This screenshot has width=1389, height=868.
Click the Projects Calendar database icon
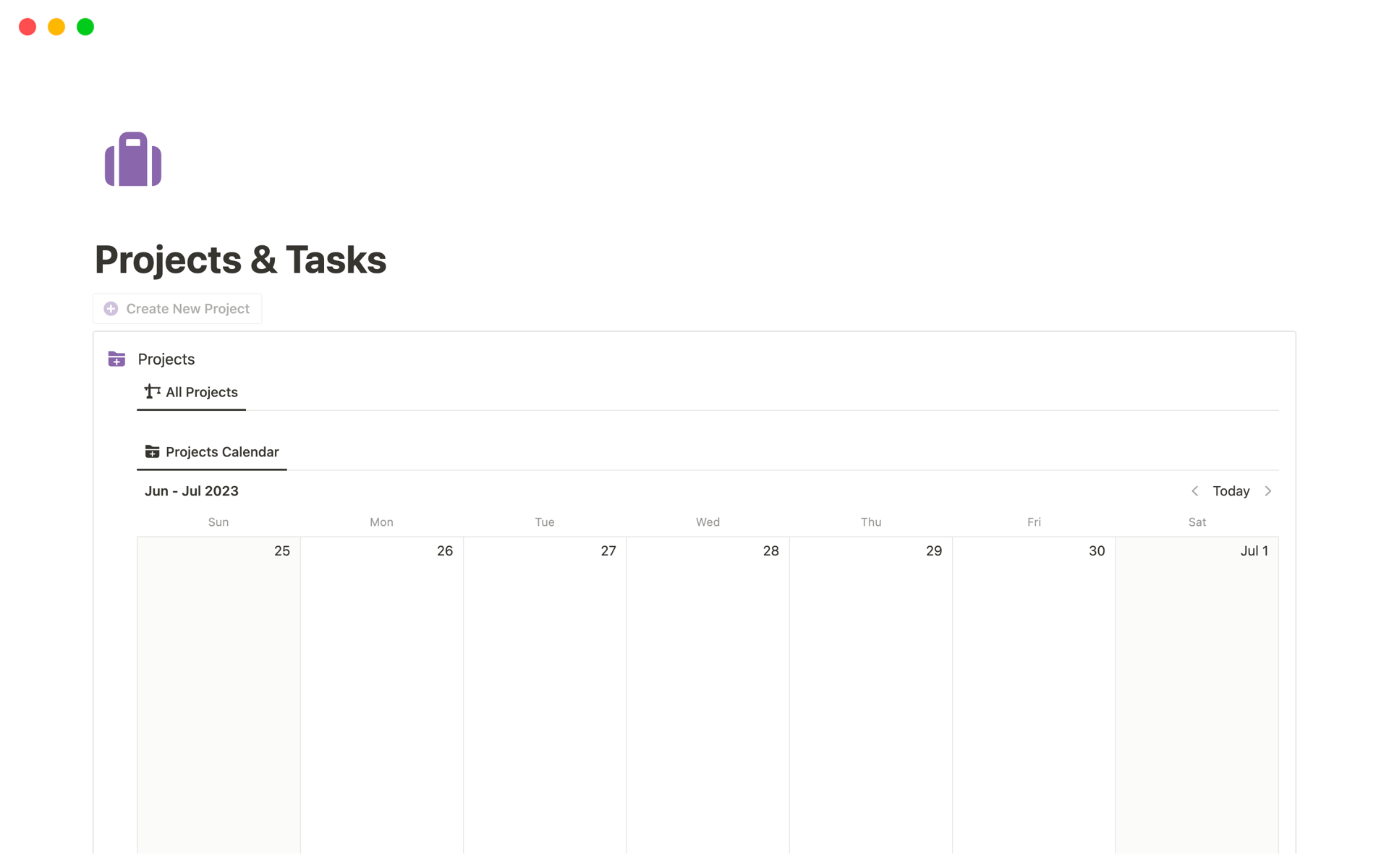pyautogui.click(x=153, y=451)
